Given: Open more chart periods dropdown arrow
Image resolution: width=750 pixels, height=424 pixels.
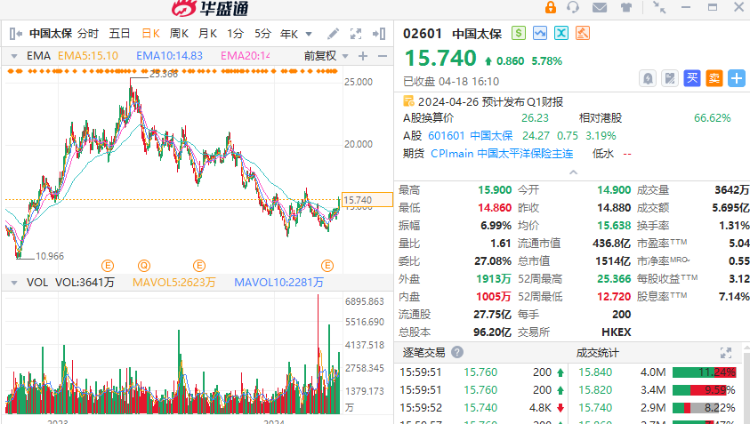Looking at the screenshot, I should [x=309, y=34].
